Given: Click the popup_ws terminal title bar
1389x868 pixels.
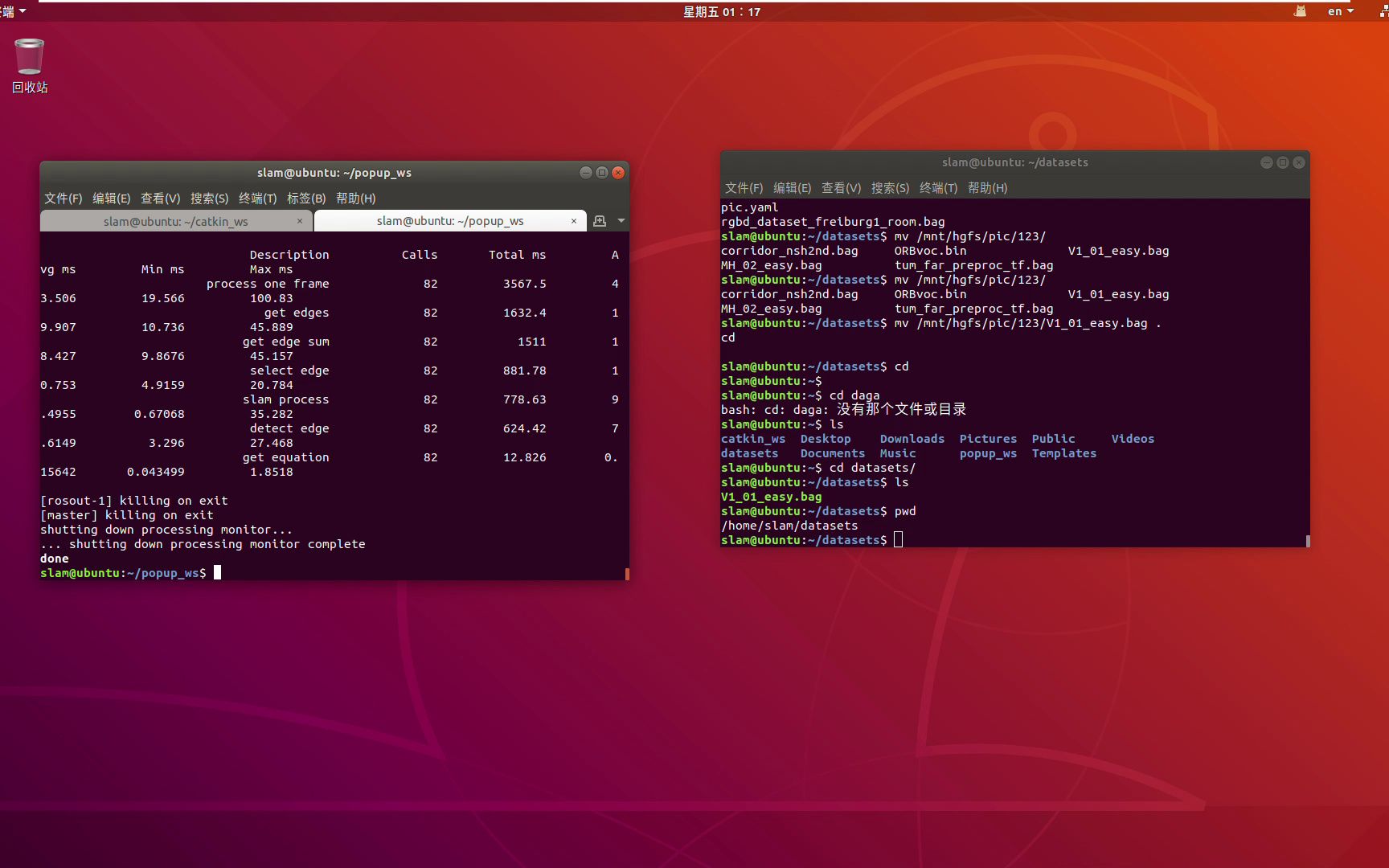Looking at the screenshot, I should point(334,173).
